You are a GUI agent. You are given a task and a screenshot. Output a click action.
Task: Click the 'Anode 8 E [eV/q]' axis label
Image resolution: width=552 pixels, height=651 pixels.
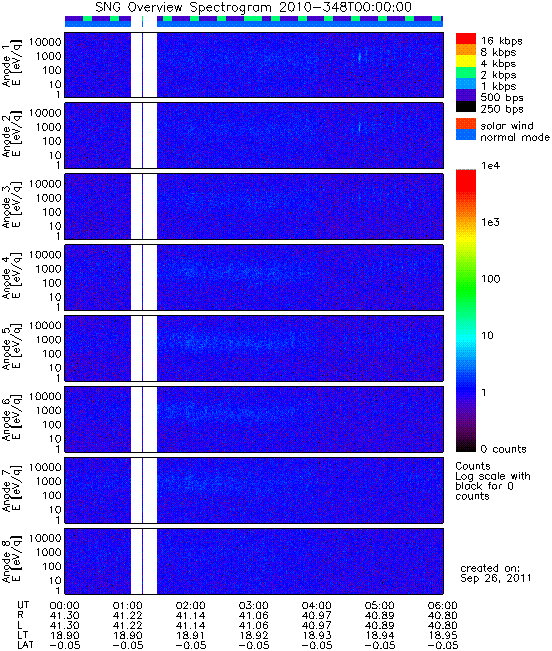pyautogui.click(x=12, y=561)
